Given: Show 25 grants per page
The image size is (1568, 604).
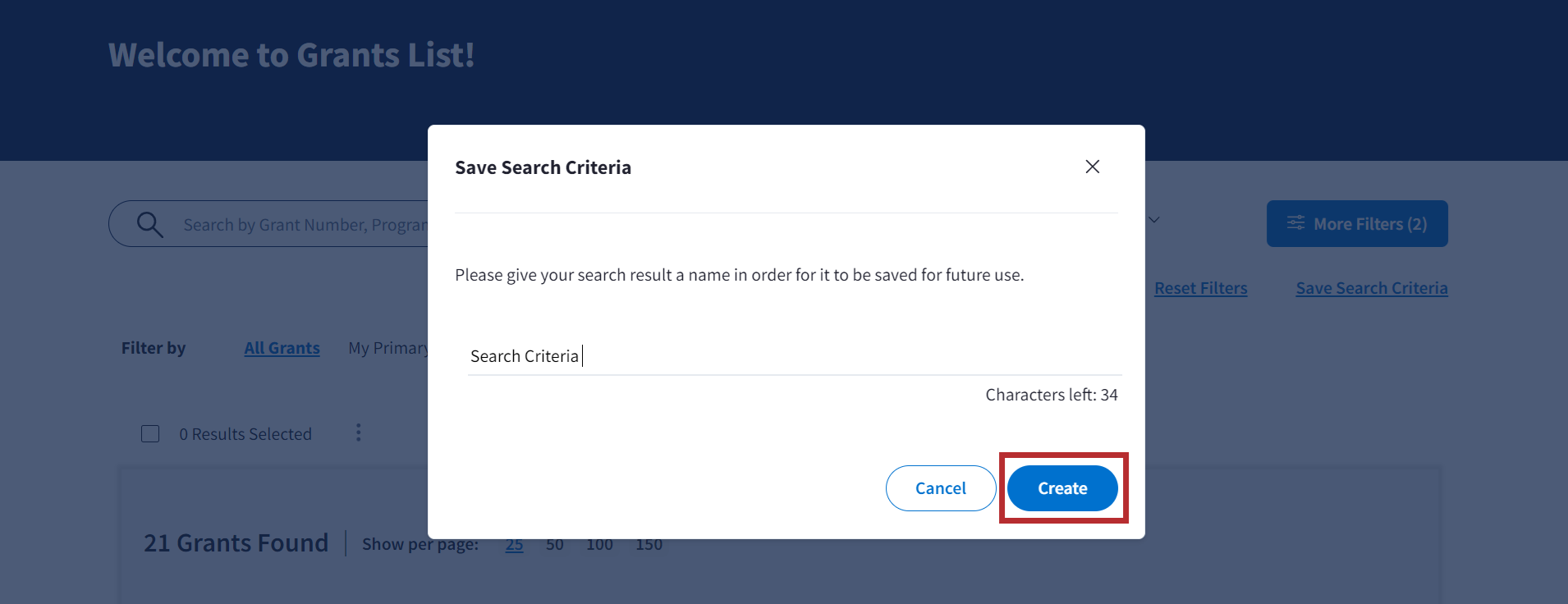Looking at the screenshot, I should [514, 544].
